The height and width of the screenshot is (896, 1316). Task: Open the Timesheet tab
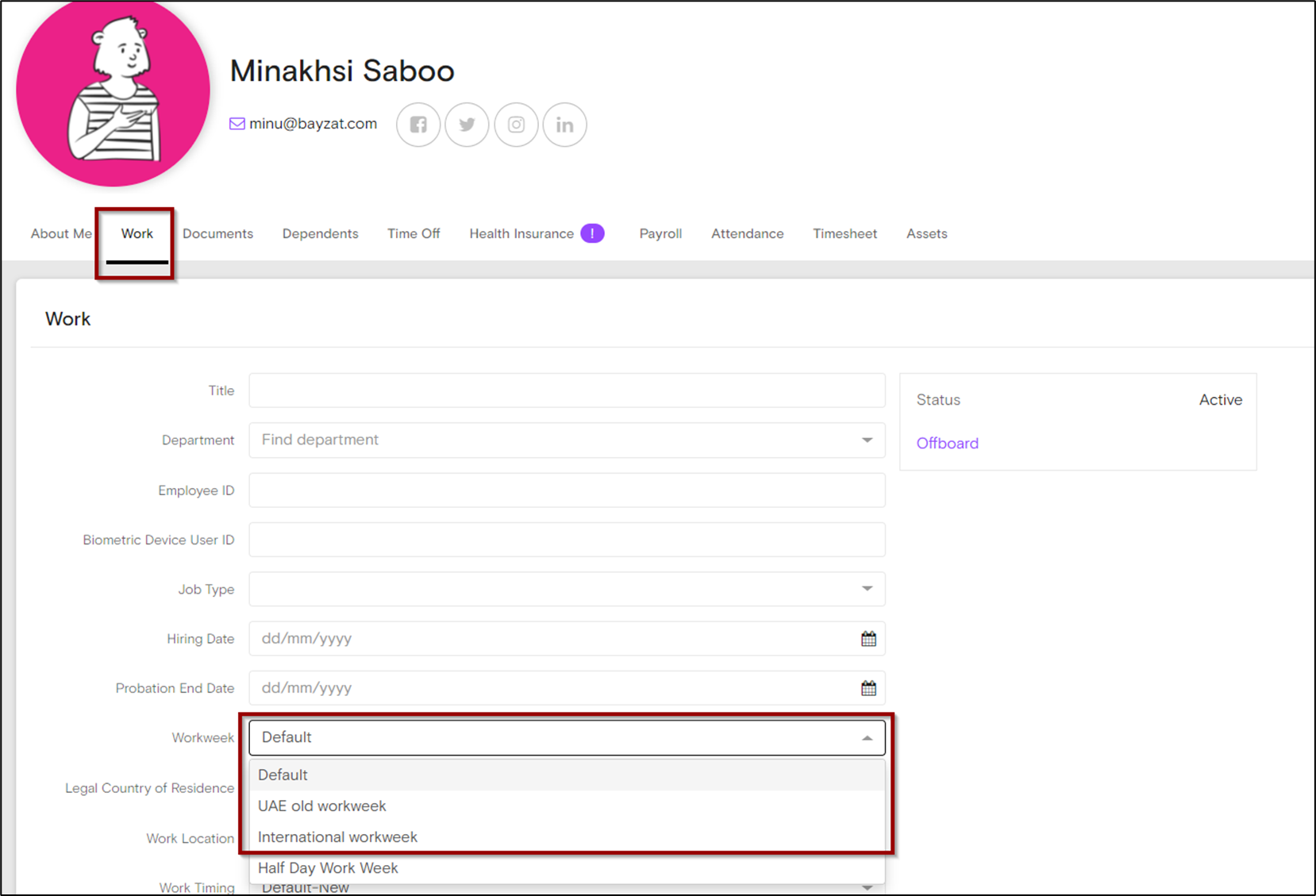[x=845, y=233]
